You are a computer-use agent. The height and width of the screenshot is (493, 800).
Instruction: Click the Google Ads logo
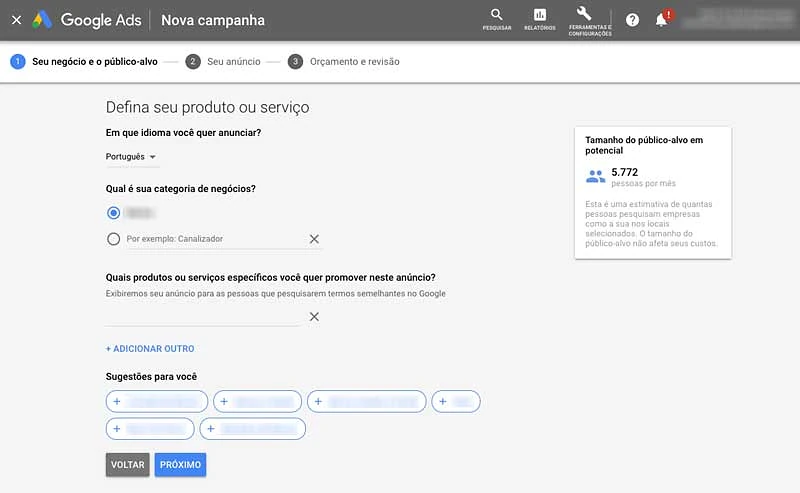coord(87,20)
